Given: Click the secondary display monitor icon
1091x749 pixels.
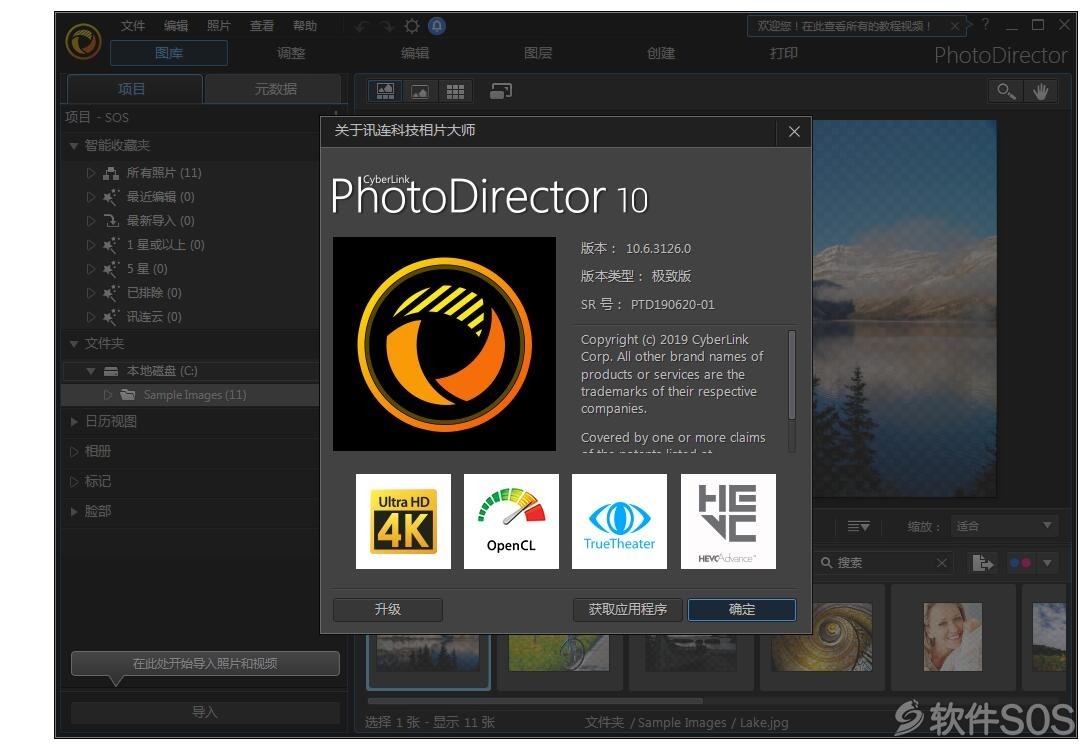Looking at the screenshot, I should [x=500, y=91].
